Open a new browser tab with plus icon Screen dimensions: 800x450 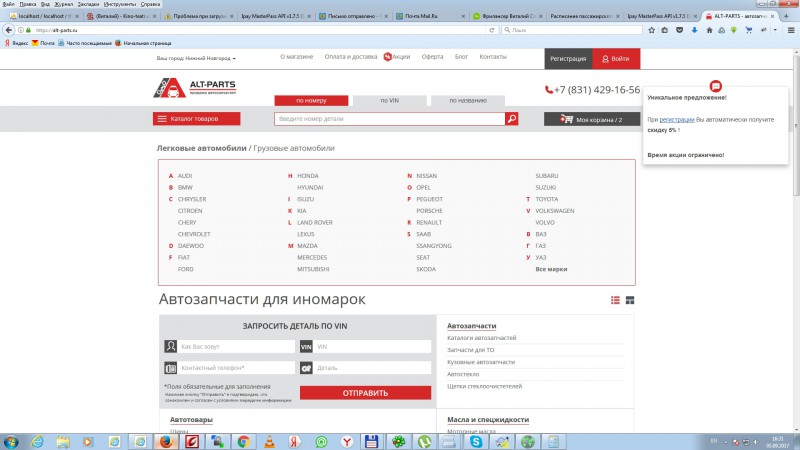click(786, 16)
